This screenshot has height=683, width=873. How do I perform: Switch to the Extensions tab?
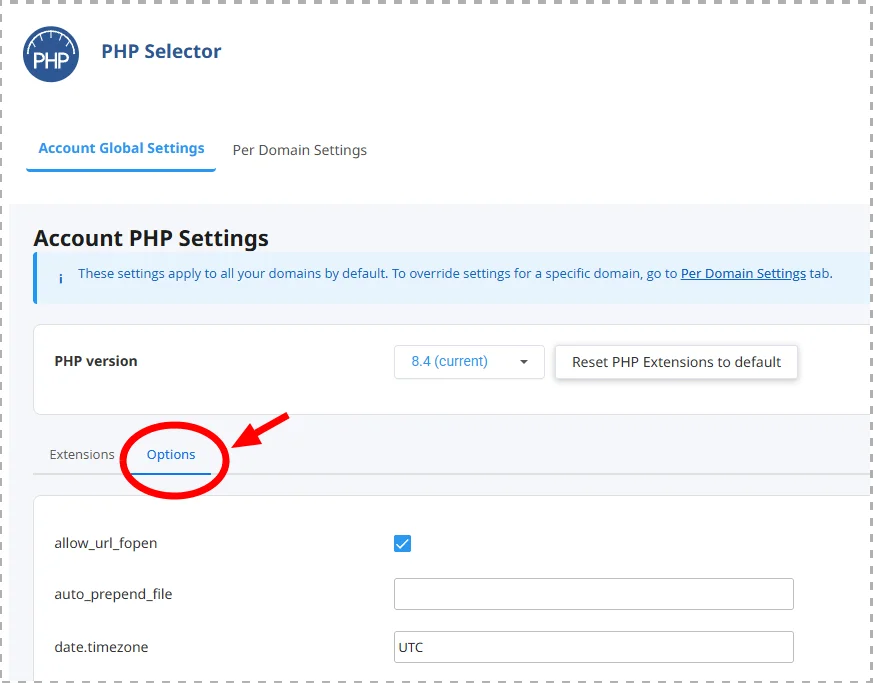[82, 454]
